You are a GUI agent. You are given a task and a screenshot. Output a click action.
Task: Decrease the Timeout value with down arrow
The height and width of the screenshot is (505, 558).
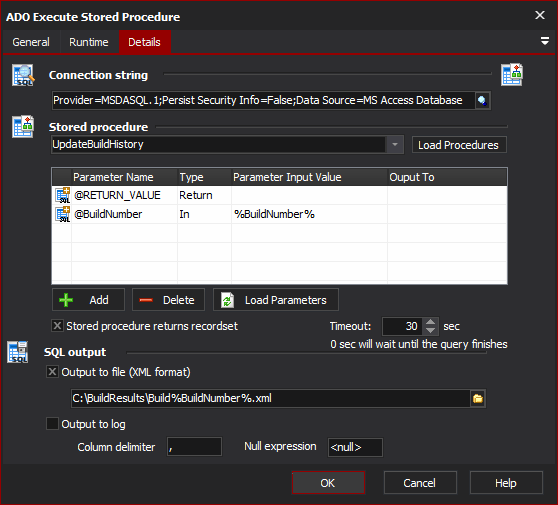[430, 331]
